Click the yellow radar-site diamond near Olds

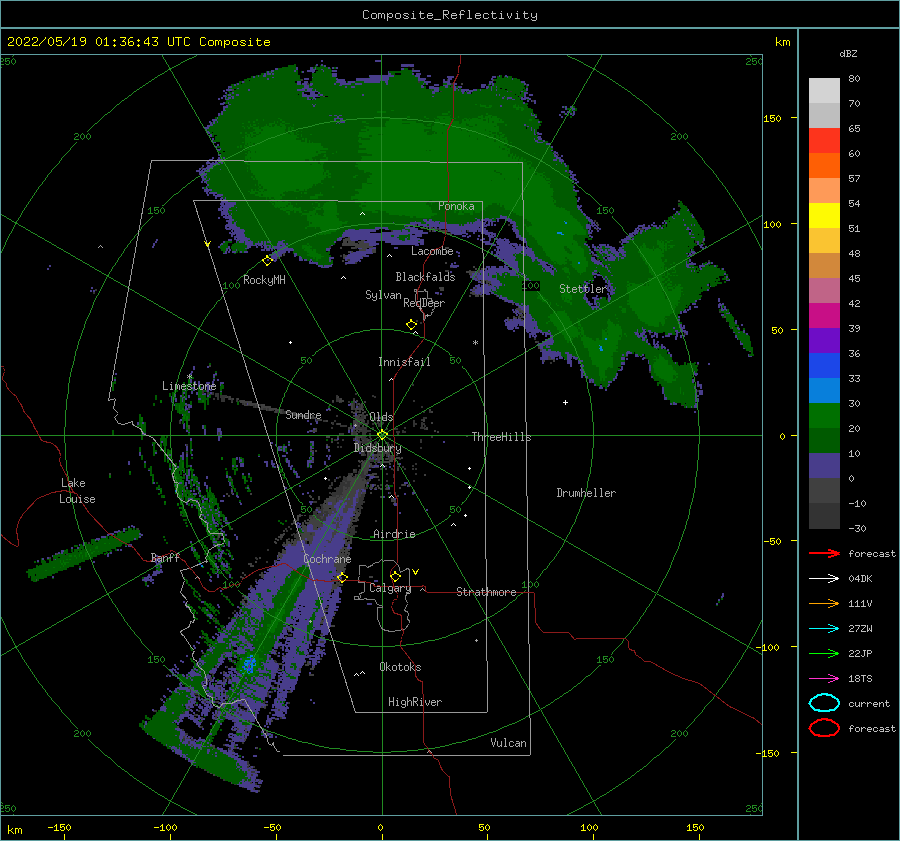point(382,435)
